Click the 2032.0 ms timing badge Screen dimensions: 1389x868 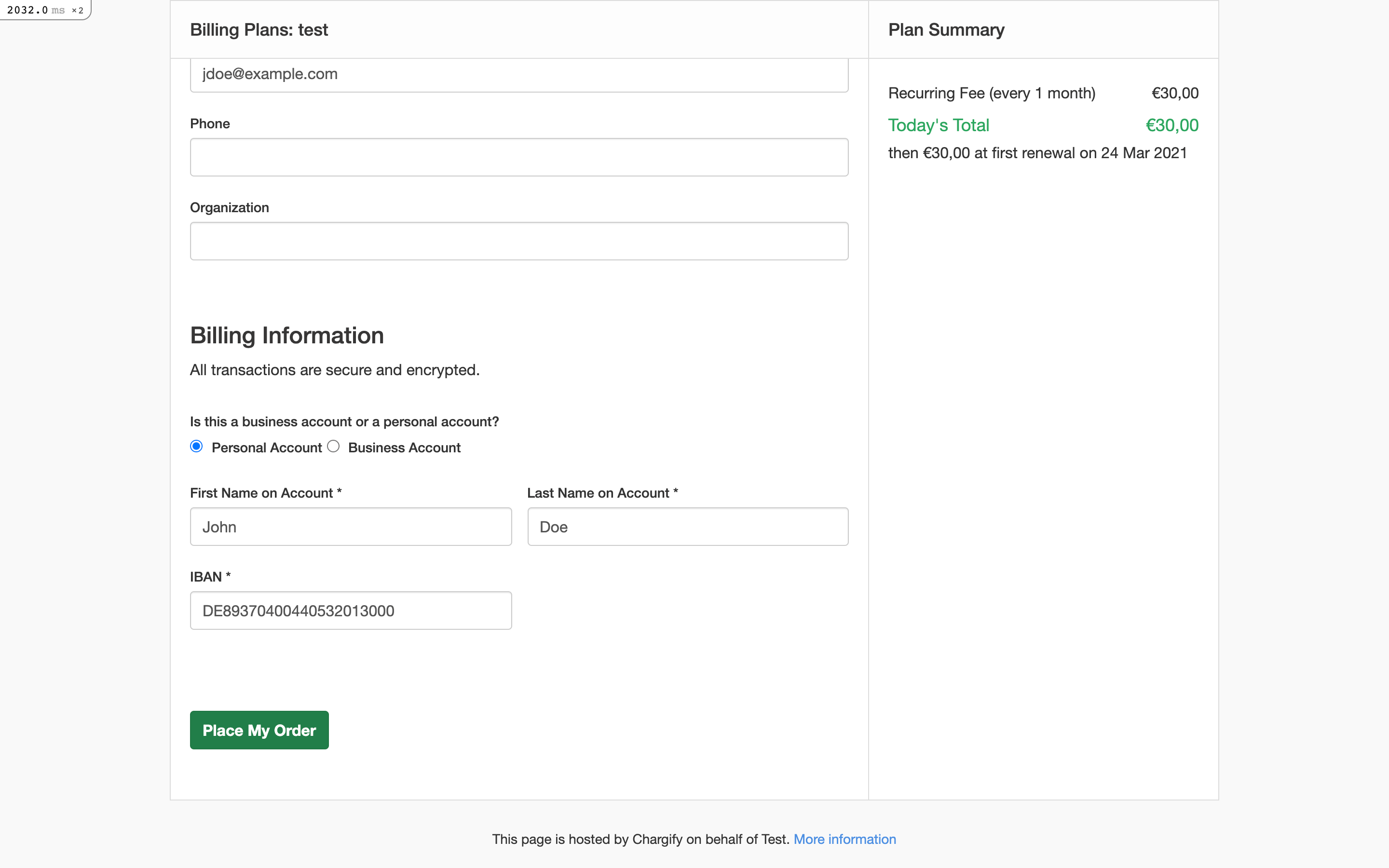click(45, 9)
